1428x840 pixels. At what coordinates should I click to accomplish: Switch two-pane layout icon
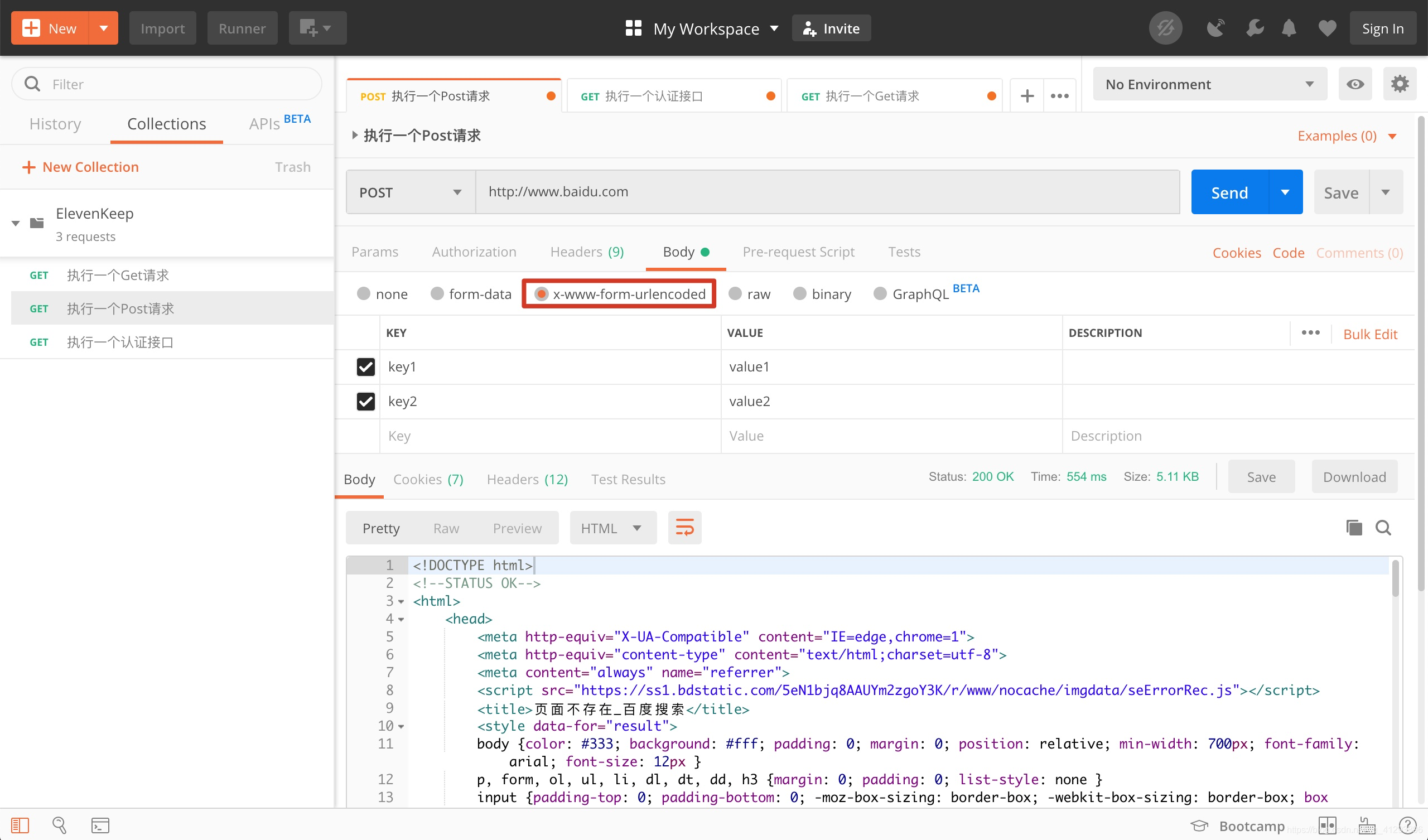1327,825
